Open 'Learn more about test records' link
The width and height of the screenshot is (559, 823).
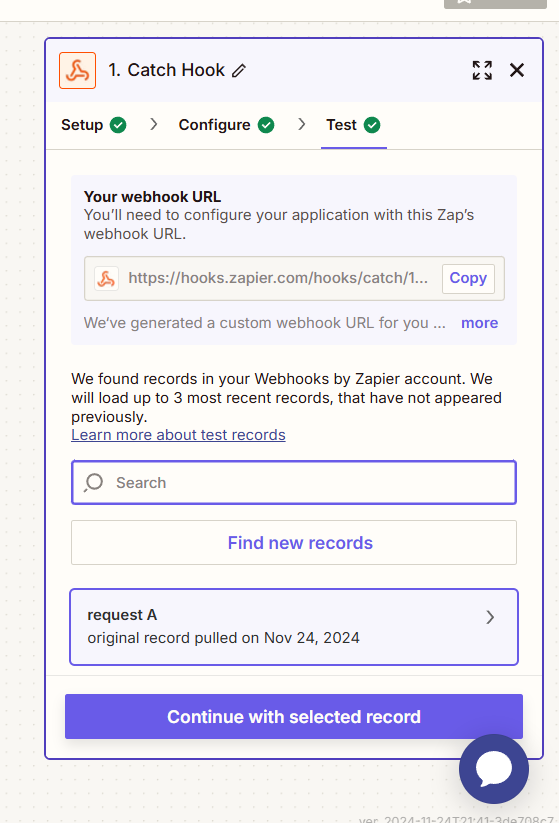coord(178,435)
